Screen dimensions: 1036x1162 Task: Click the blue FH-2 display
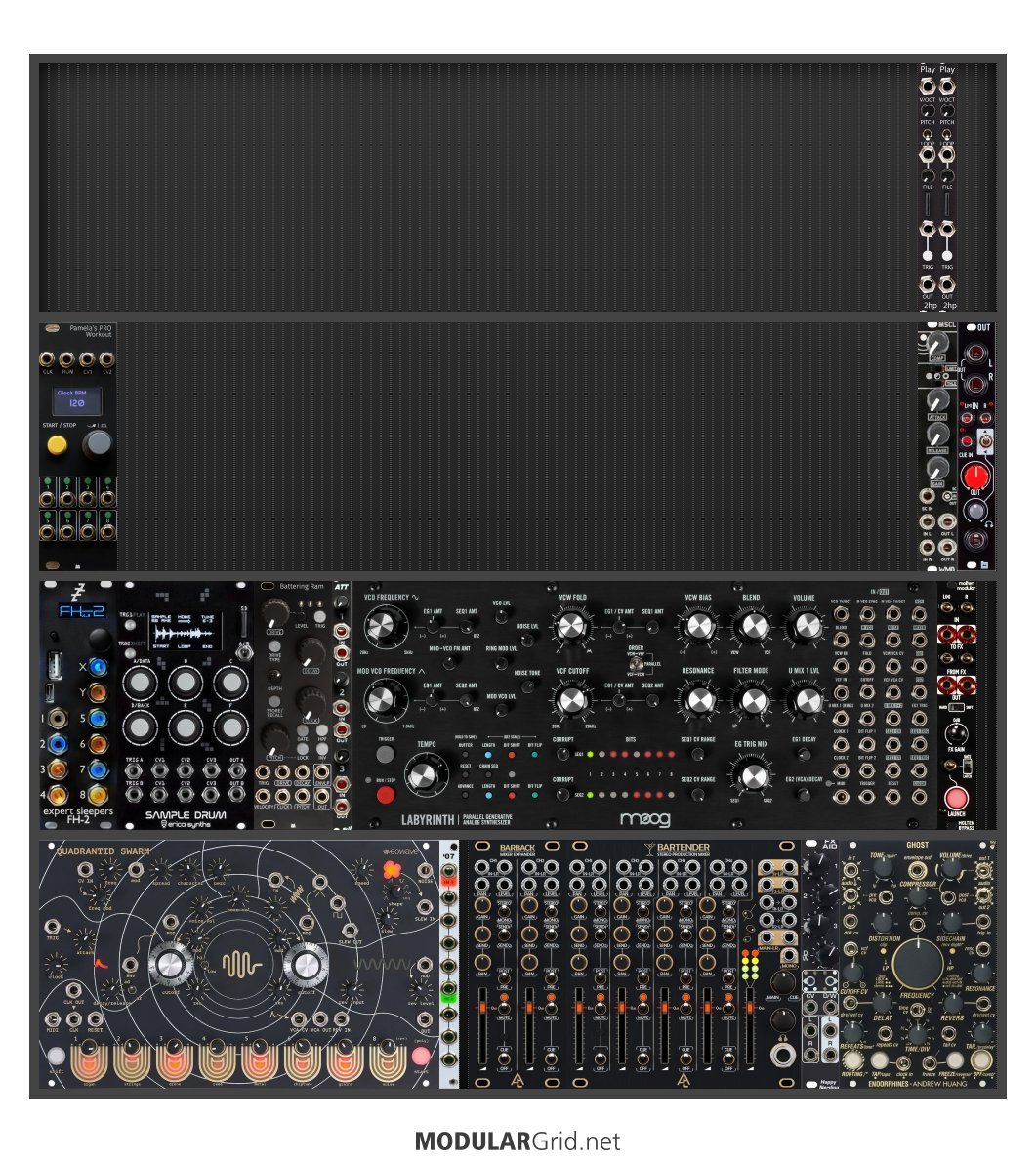pyautogui.click(x=81, y=611)
